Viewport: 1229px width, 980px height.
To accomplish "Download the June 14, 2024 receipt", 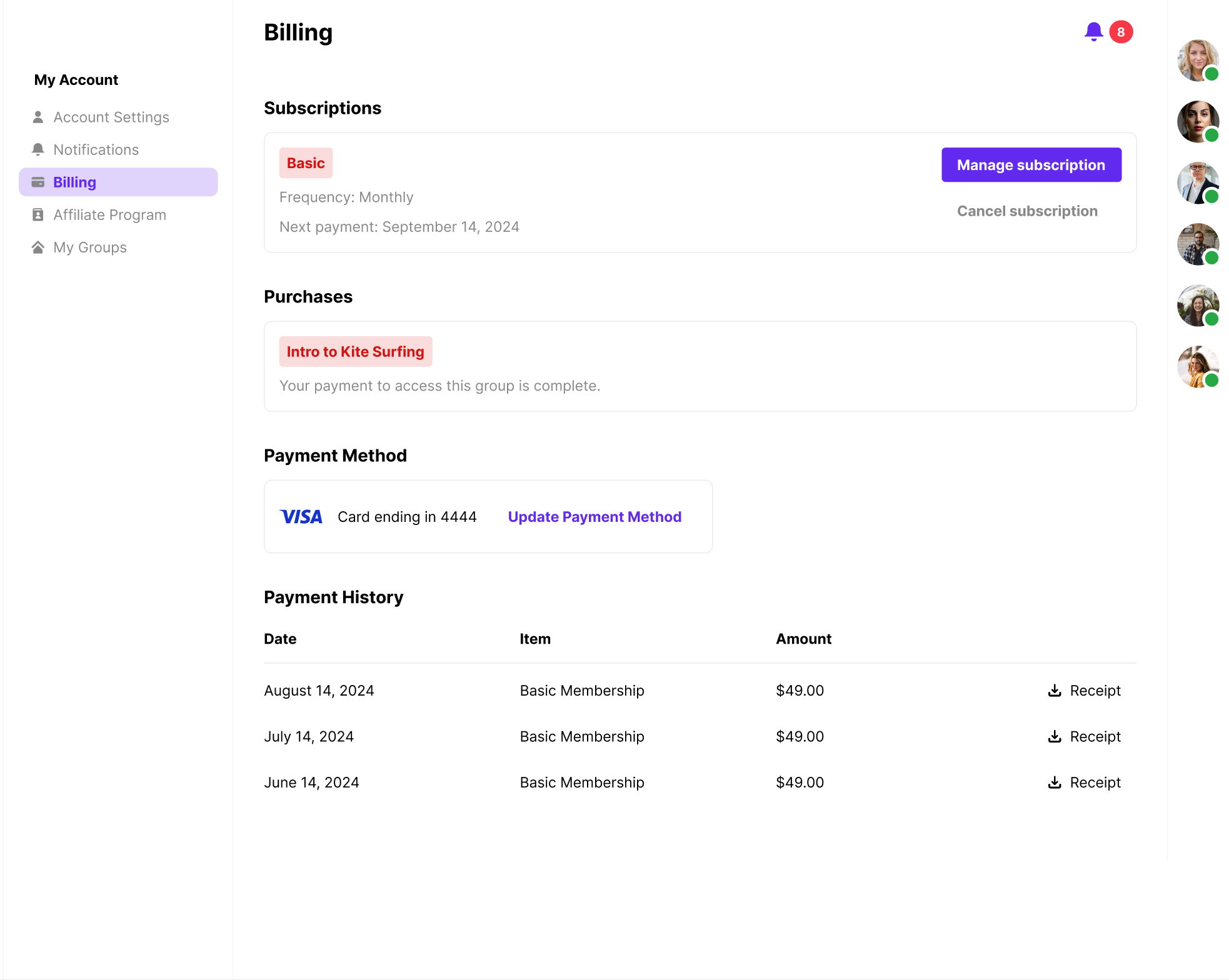I will pos(1084,782).
